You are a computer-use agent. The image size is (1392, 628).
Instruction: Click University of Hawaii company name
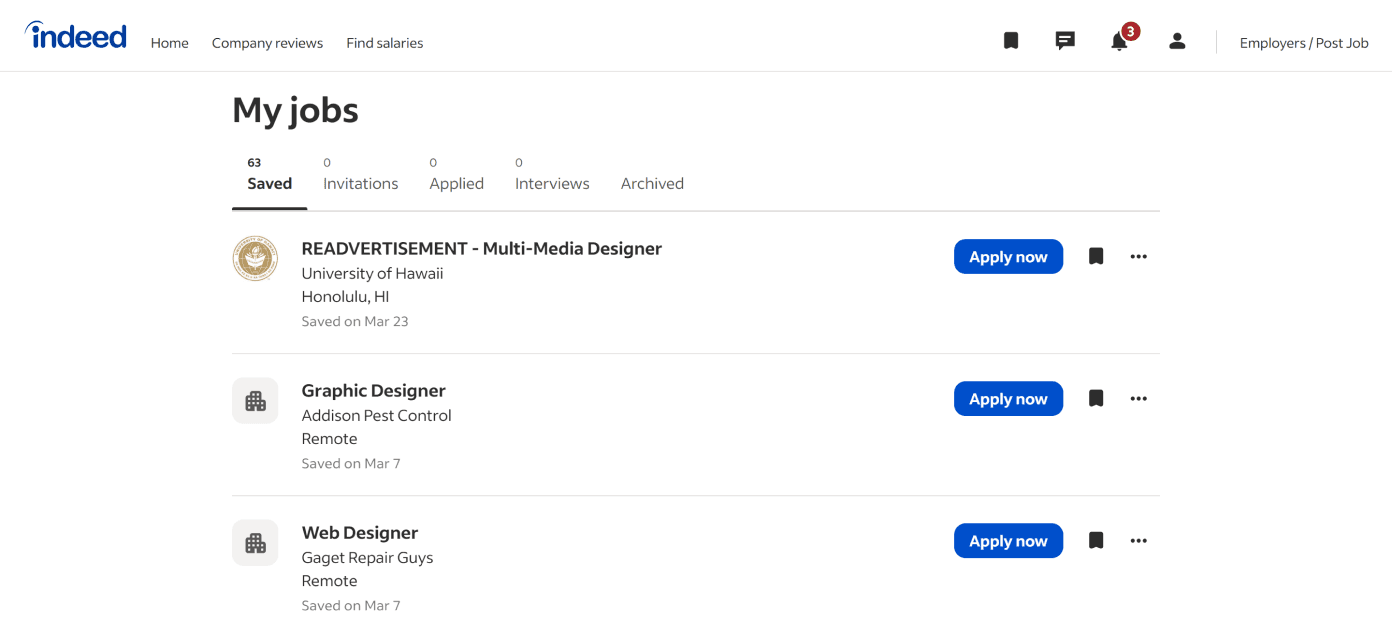373,273
